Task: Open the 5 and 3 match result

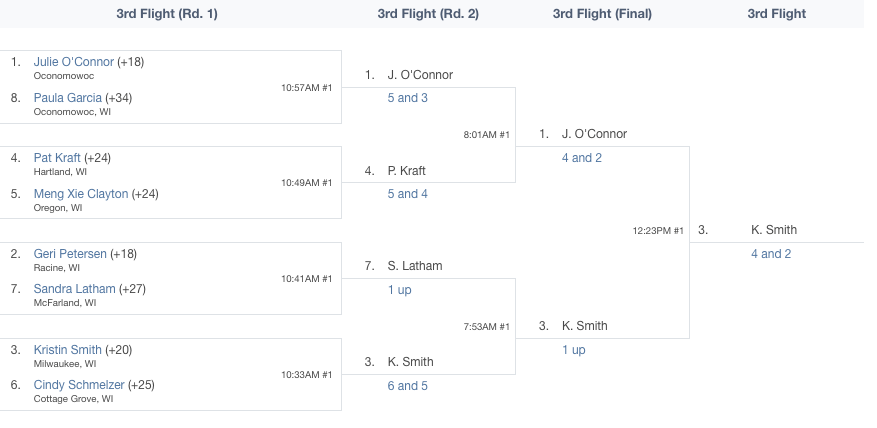Action: (407, 98)
